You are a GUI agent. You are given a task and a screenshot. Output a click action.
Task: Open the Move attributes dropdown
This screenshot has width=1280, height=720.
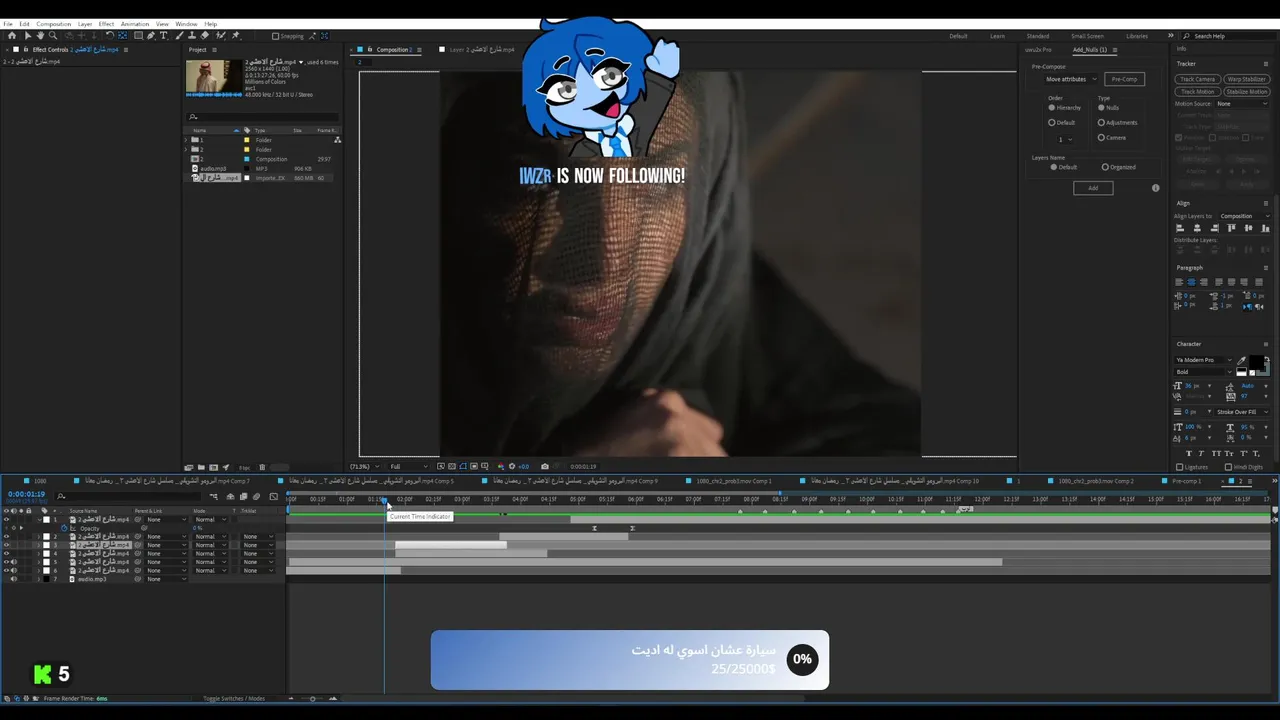(1071, 79)
